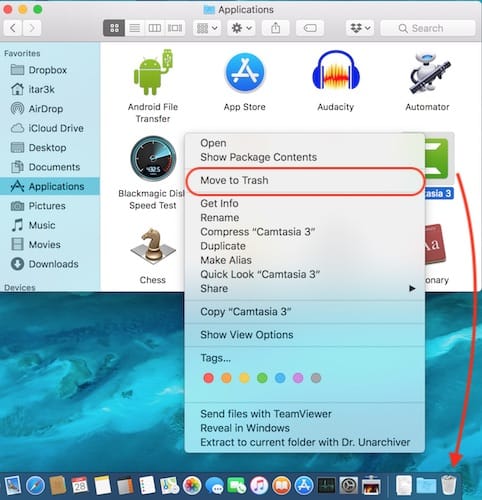Screen dimensions: 482x500
Task: Select Applications in the sidebar
Action: pos(50,186)
